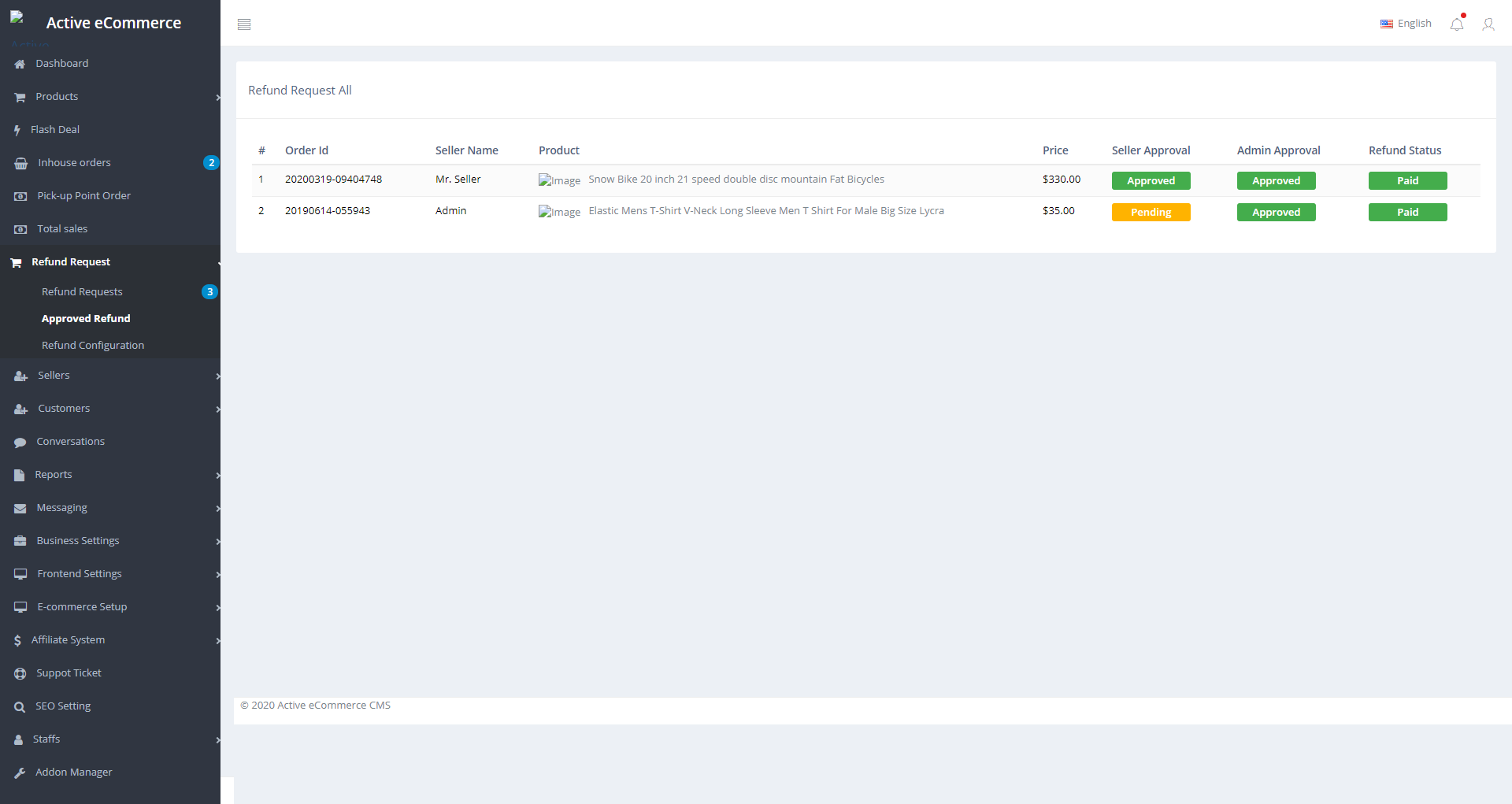The width and height of the screenshot is (1512, 804).
Task: Click the Elastic Mens T-Shirt product image
Action: [559, 213]
